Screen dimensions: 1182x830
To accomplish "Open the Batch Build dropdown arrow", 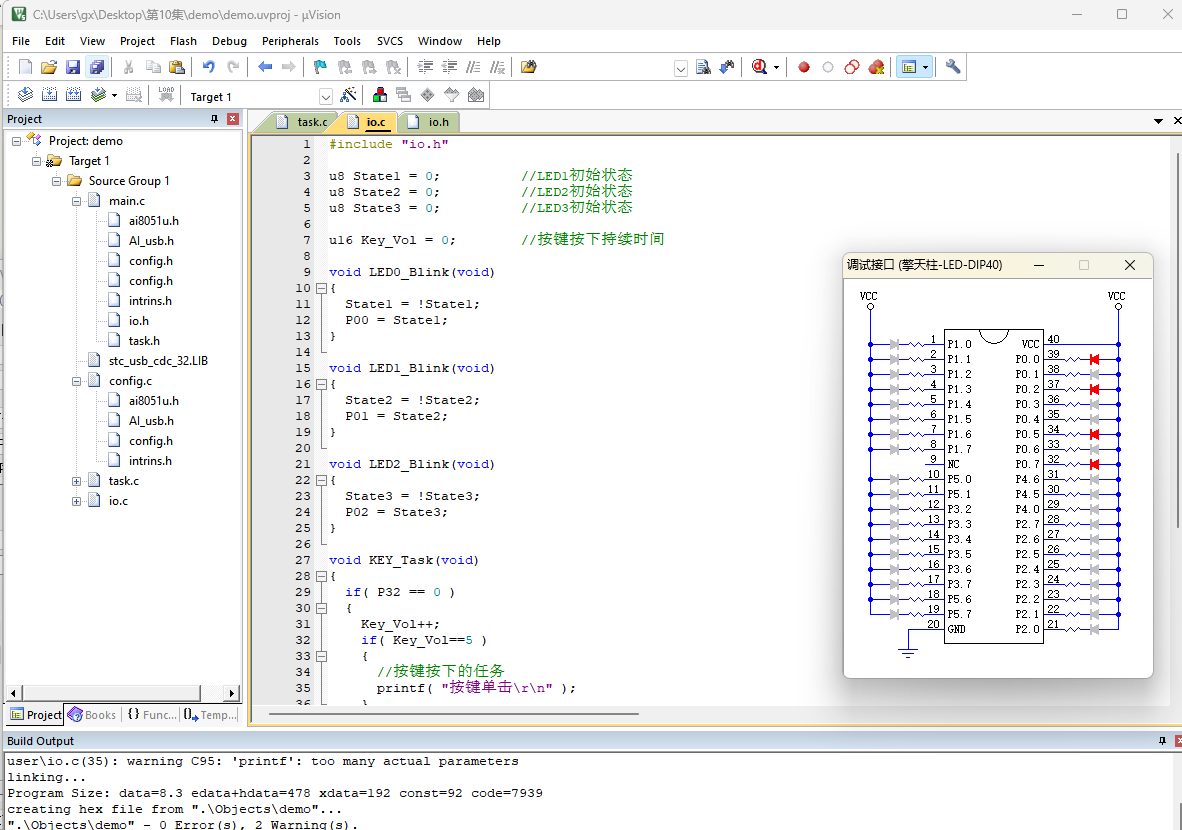I will click(x=115, y=96).
